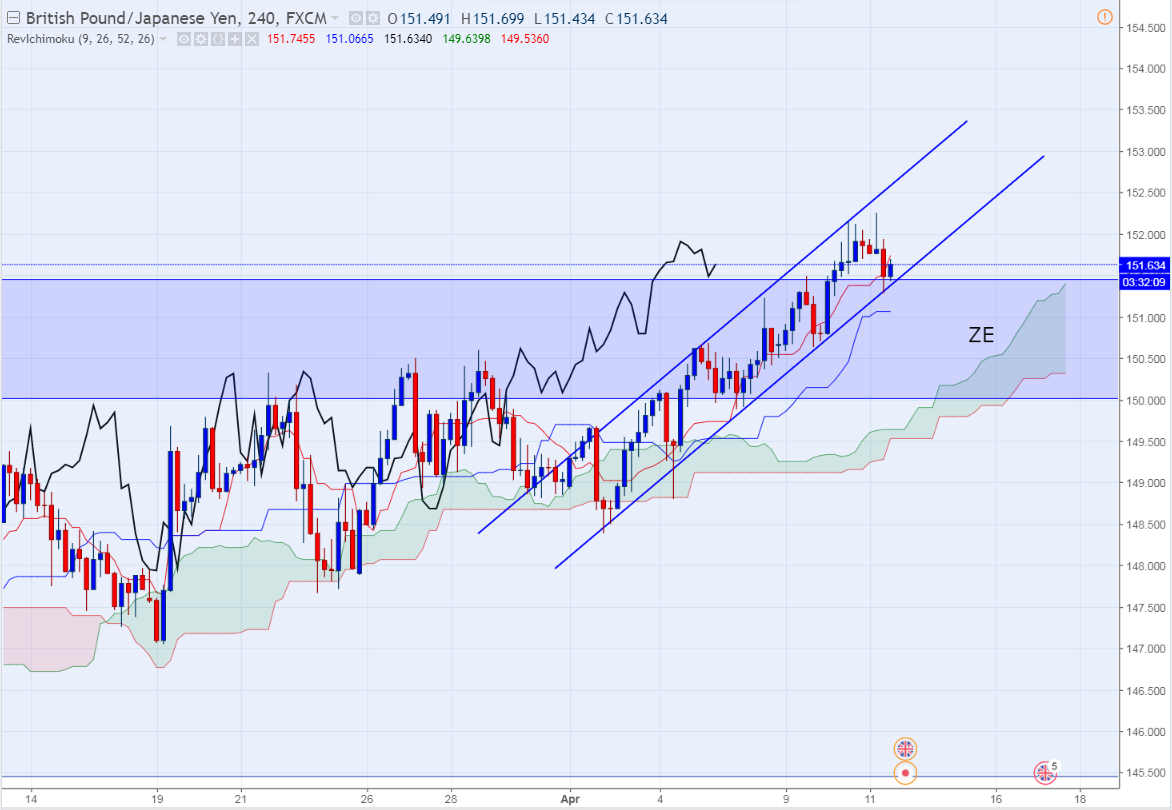Expand the dropdown arrow after FXCM
Image resolution: width=1172 pixels, height=810 pixels.
point(335,18)
